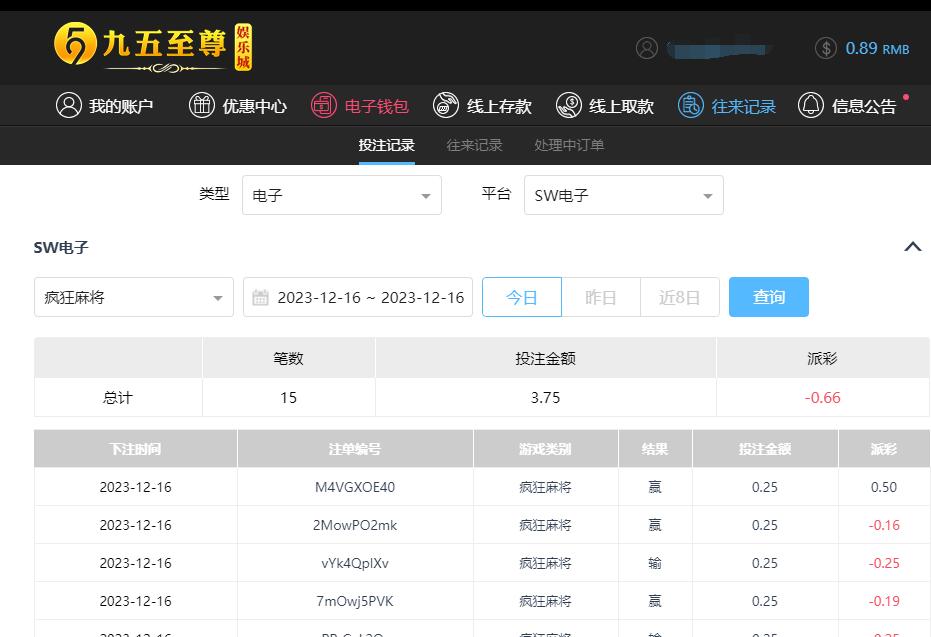Click the 0.89 RMB balance
This screenshot has height=637, width=931.
point(877,49)
